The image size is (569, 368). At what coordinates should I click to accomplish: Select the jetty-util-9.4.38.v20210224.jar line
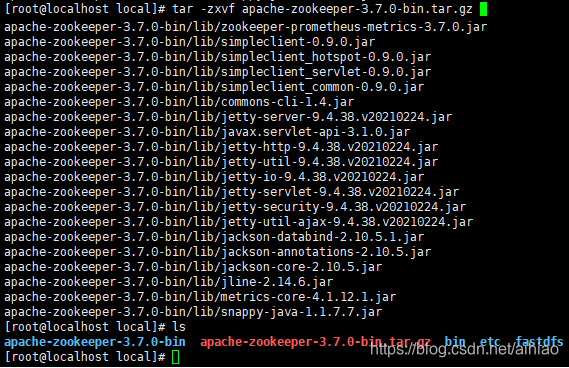[221, 162]
